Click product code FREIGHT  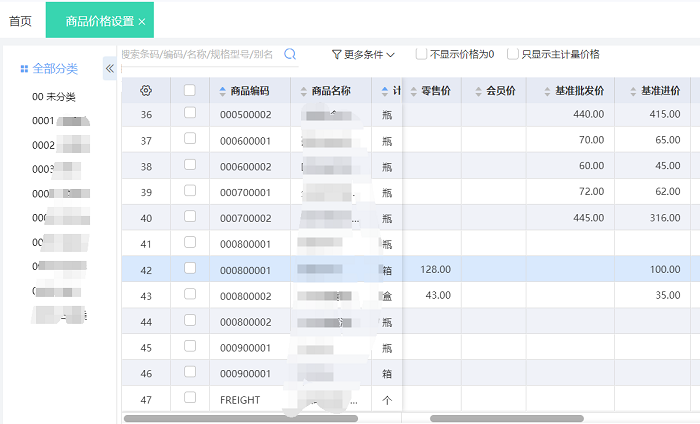[x=240, y=400]
